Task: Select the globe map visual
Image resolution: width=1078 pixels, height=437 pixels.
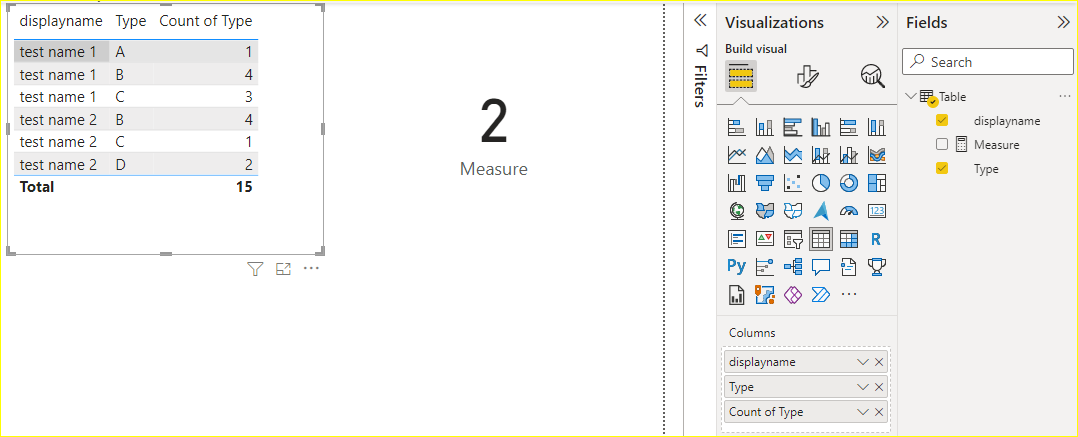Action: 737,211
